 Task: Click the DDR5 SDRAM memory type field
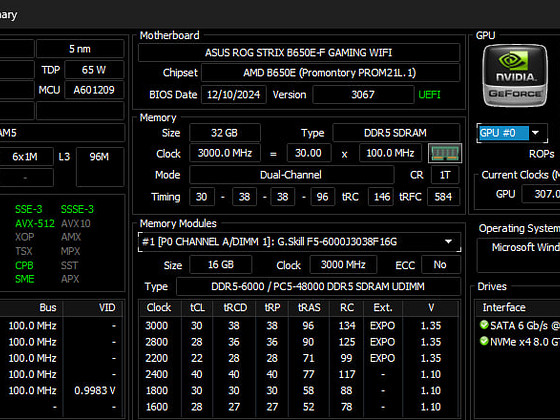click(396, 133)
